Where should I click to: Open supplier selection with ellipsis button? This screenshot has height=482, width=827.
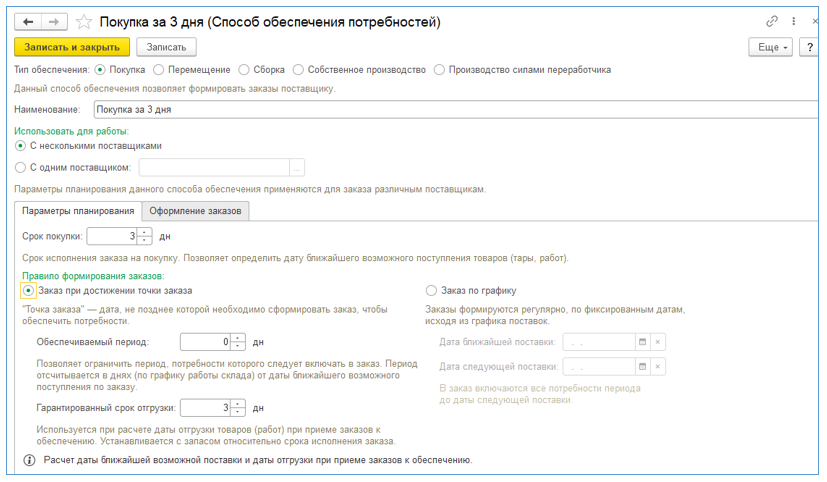[x=297, y=168]
